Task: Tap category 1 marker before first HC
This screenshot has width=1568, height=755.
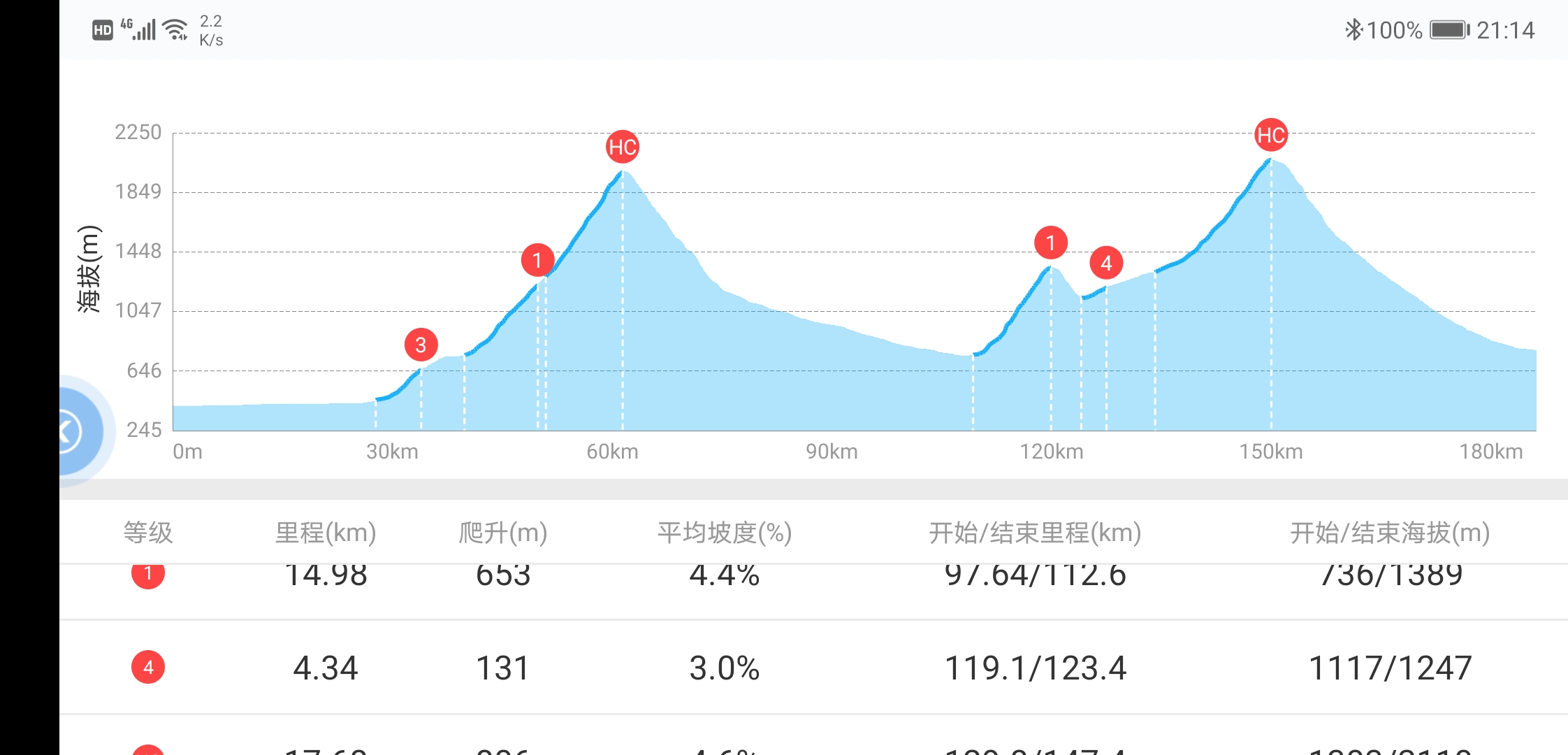Action: click(x=537, y=261)
